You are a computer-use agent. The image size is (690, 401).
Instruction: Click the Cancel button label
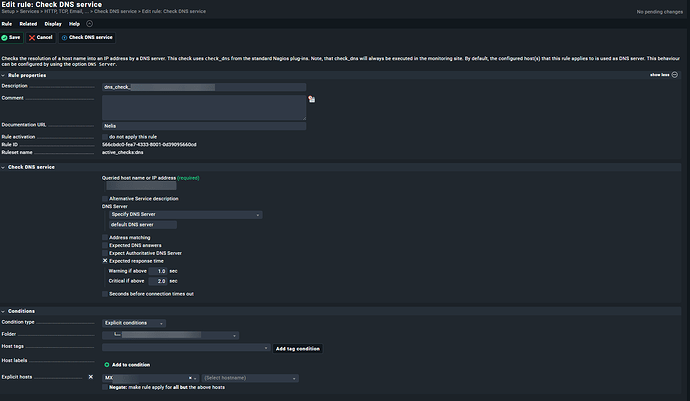pyautogui.click(x=44, y=37)
